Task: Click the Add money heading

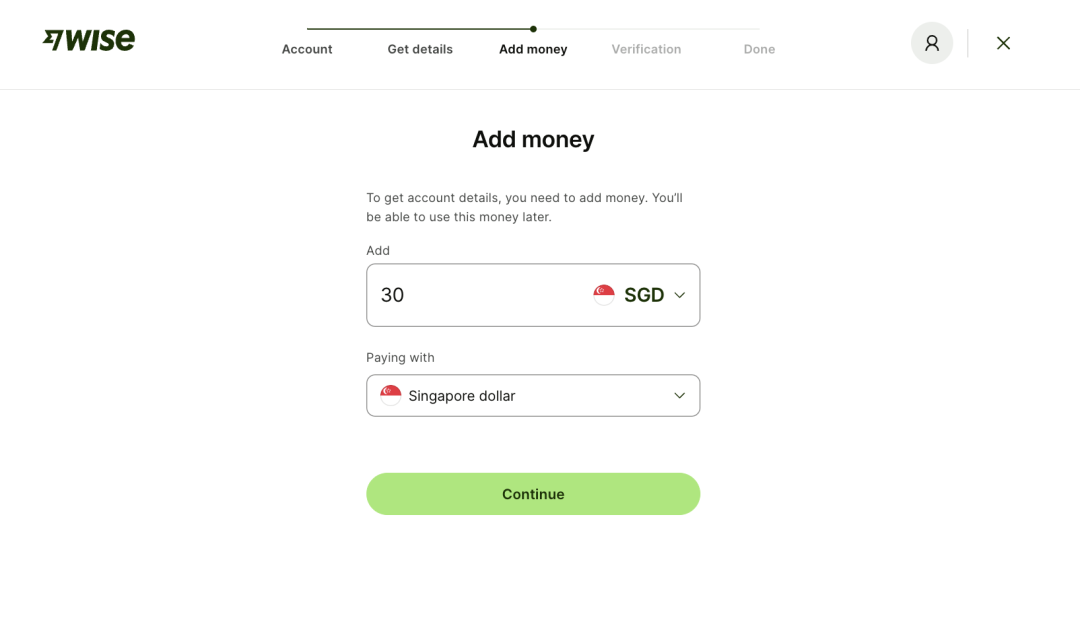Action: 533,139
